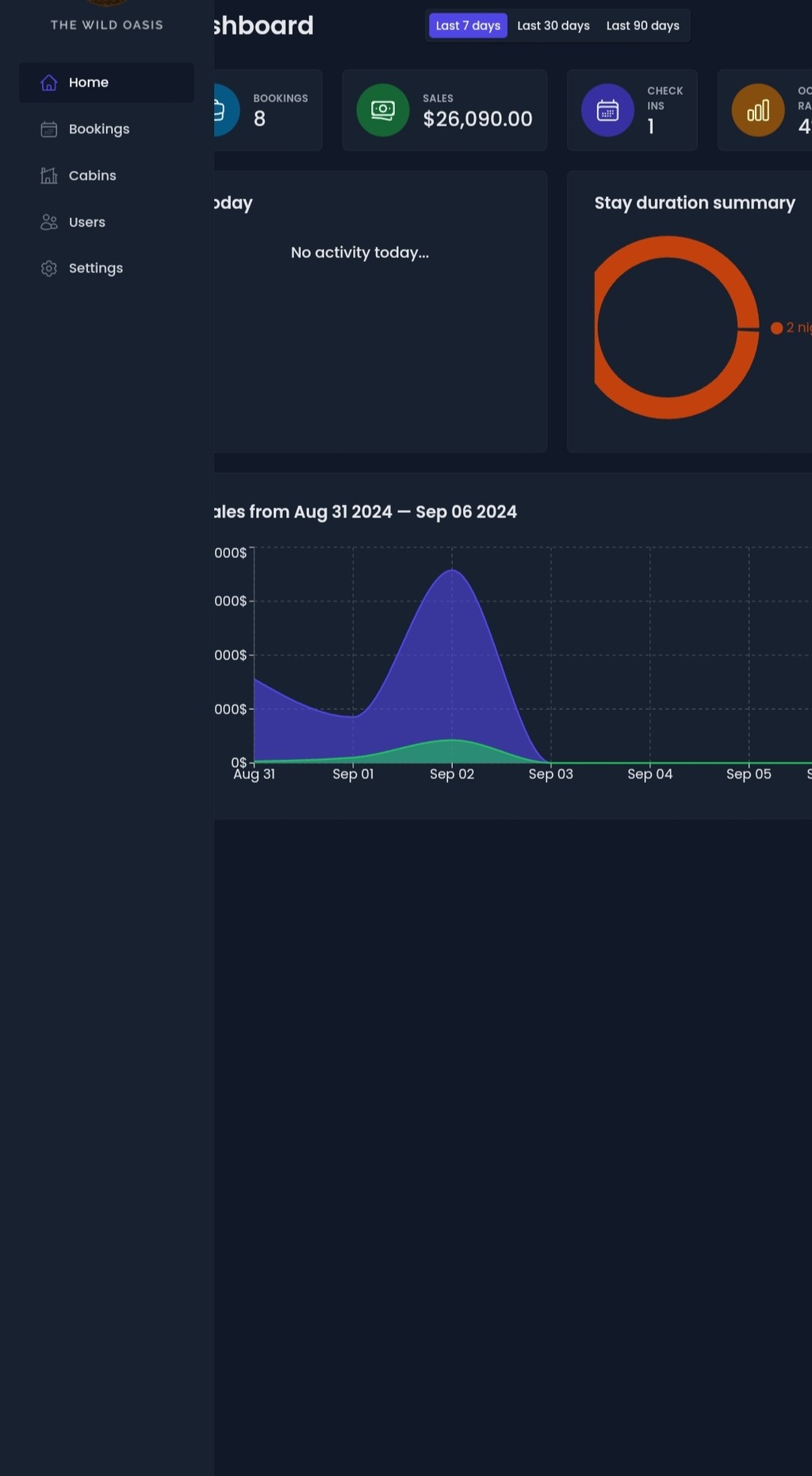
Task: Click The Wild Oasis logo text
Action: (x=107, y=25)
